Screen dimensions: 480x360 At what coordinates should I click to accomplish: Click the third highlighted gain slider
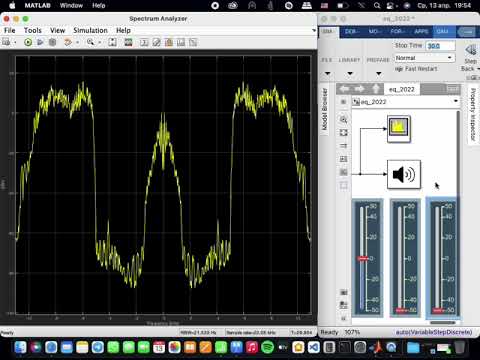click(443, 257)
